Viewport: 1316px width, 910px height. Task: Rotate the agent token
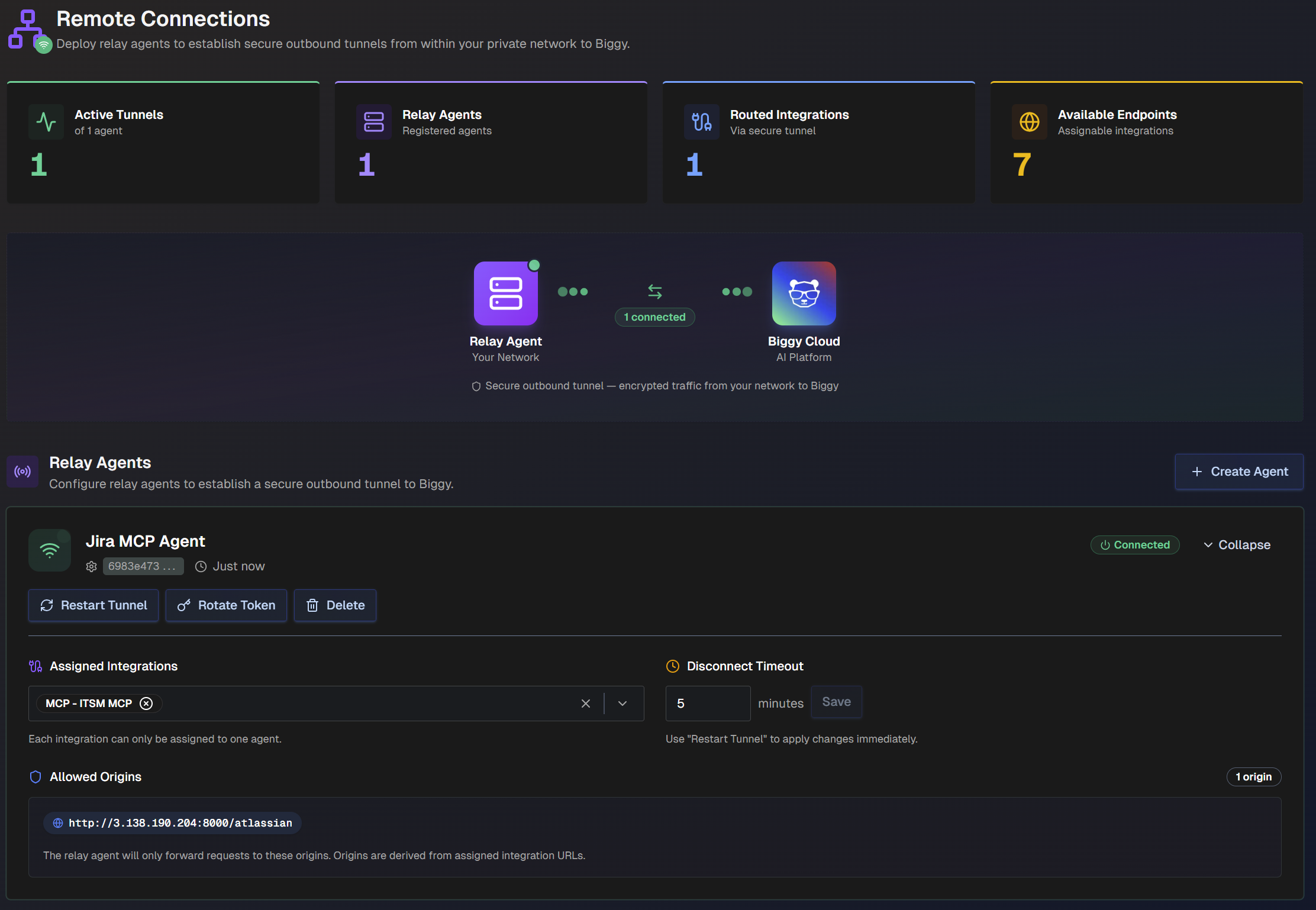pyautogui.click(x=226, y=605)
